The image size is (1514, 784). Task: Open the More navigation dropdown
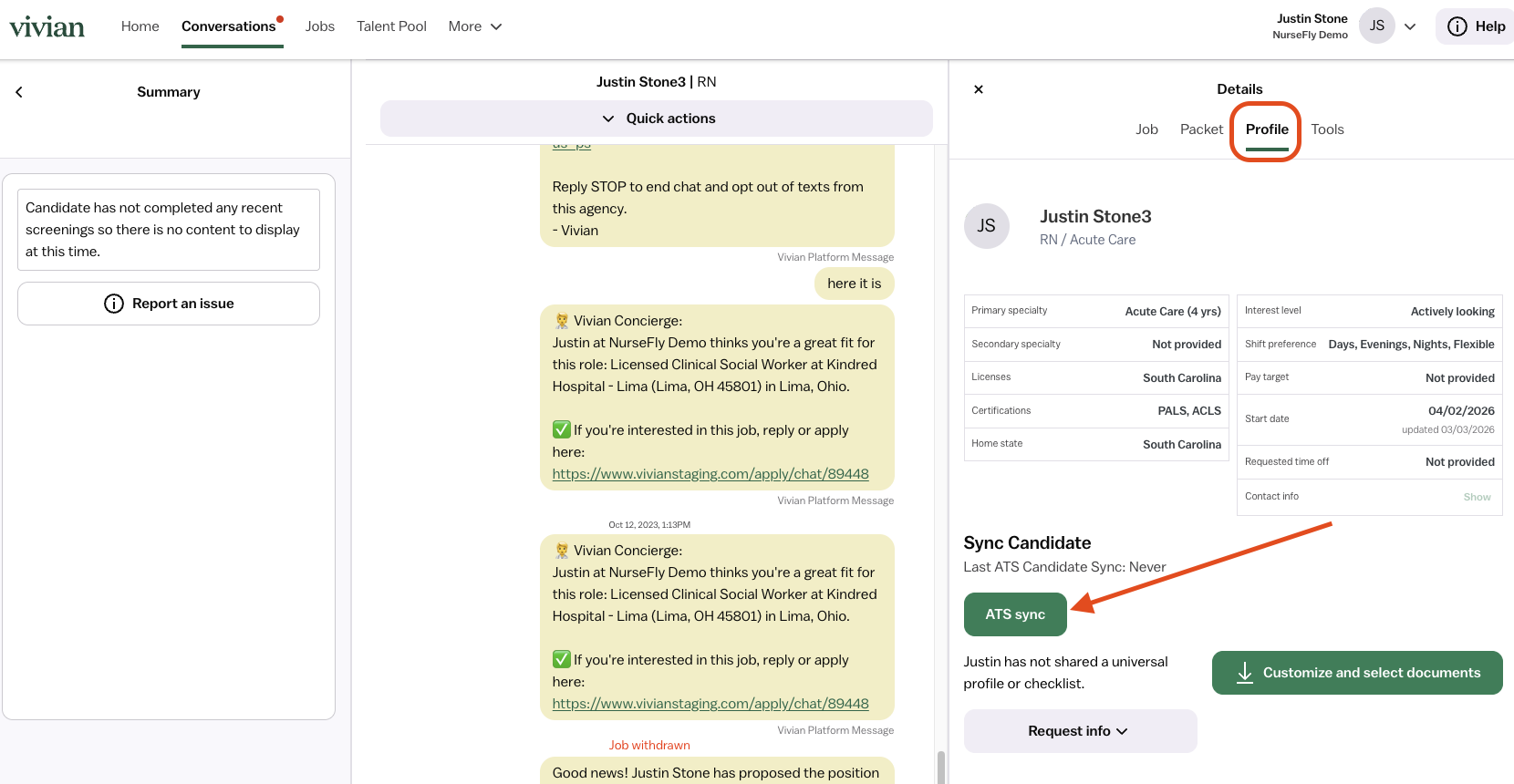coord(475,26)
